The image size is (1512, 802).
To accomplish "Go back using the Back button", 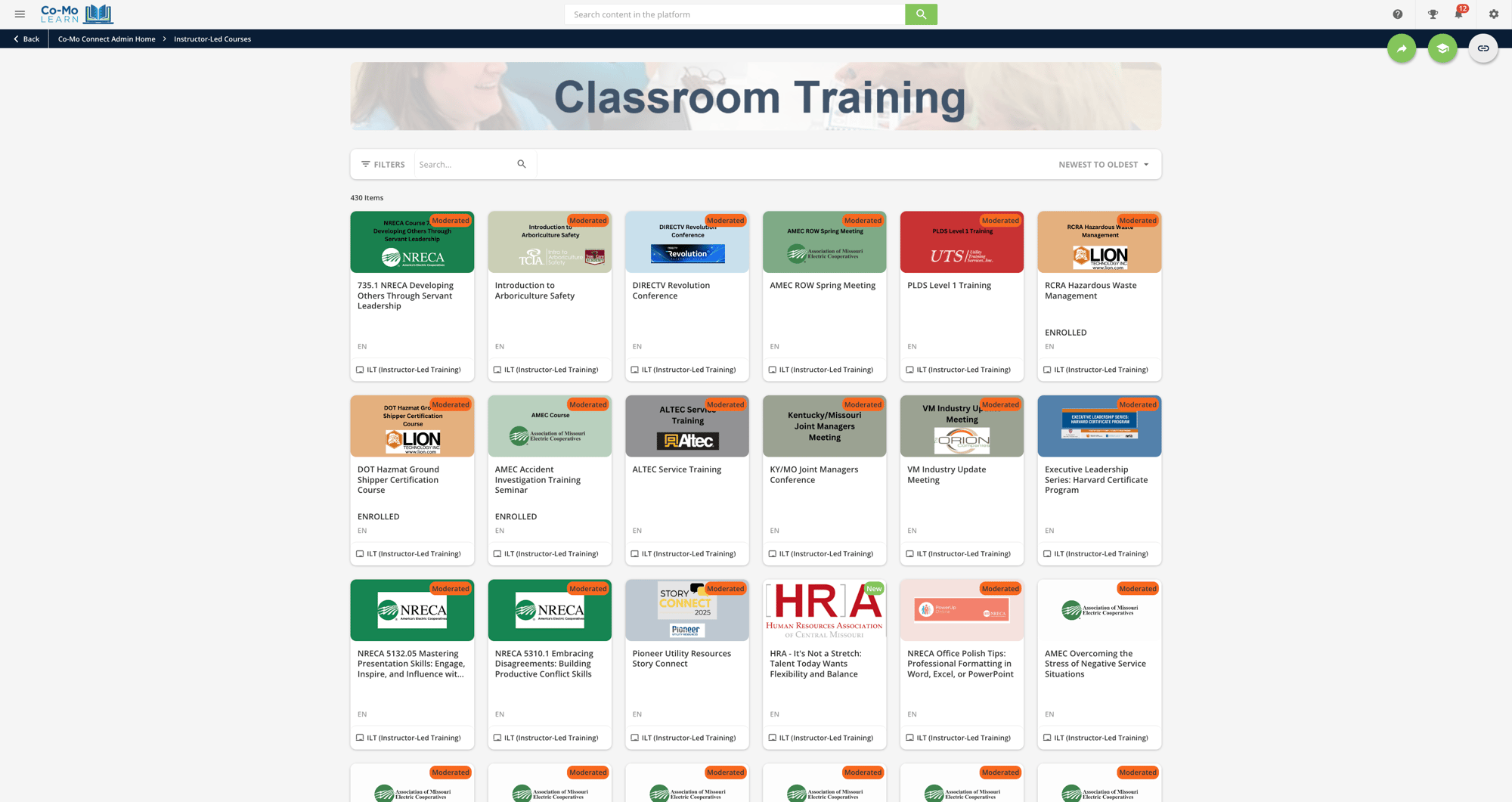I will point(26,39).
